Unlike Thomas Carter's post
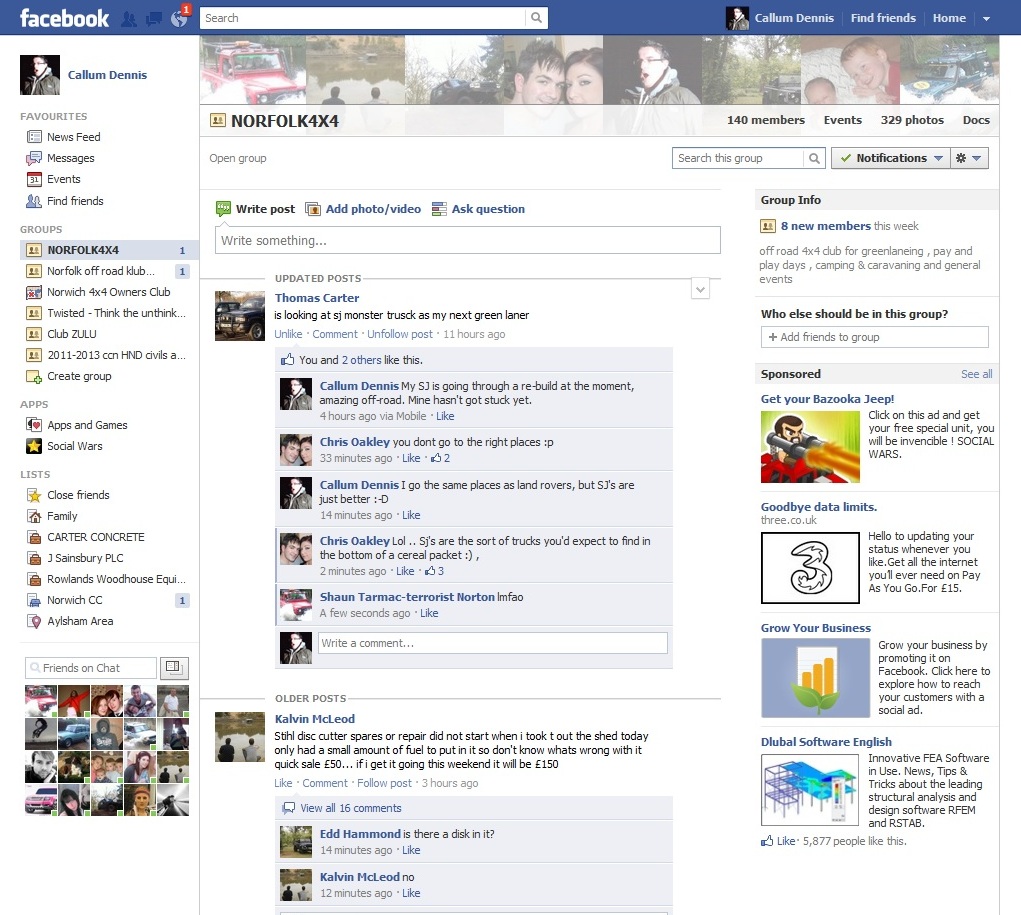This screenshot has height=915, width=1021. [288, 334]
